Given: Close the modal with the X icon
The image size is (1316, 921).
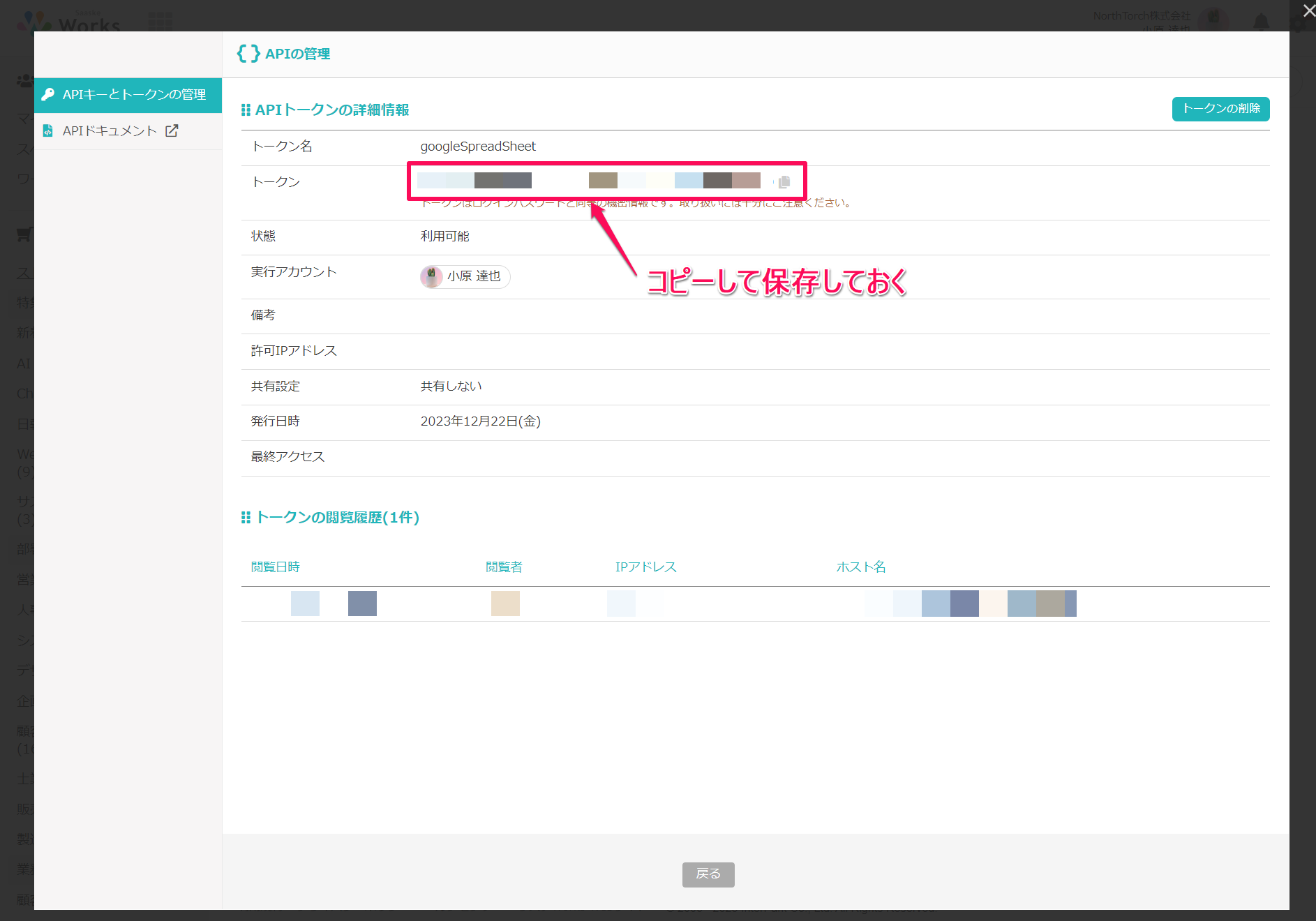Looking at the screenshot, I should [1308, 10].
